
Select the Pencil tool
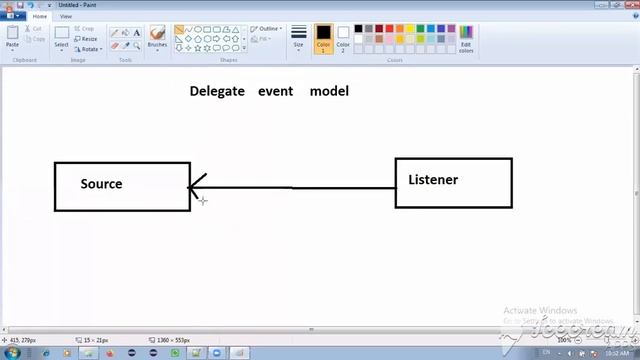(x=115, y=33)
